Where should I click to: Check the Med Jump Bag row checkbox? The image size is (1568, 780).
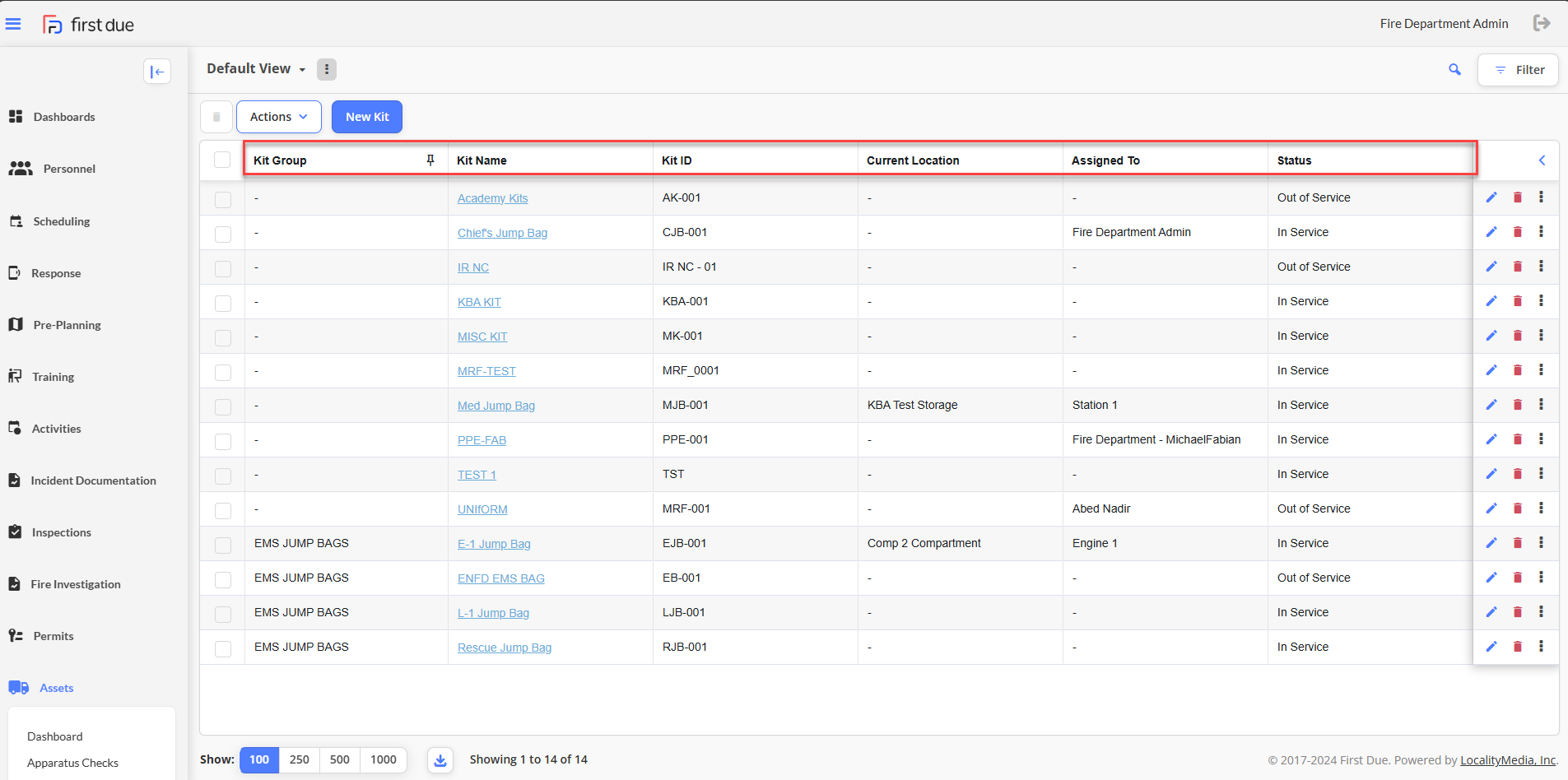[223, 407]
